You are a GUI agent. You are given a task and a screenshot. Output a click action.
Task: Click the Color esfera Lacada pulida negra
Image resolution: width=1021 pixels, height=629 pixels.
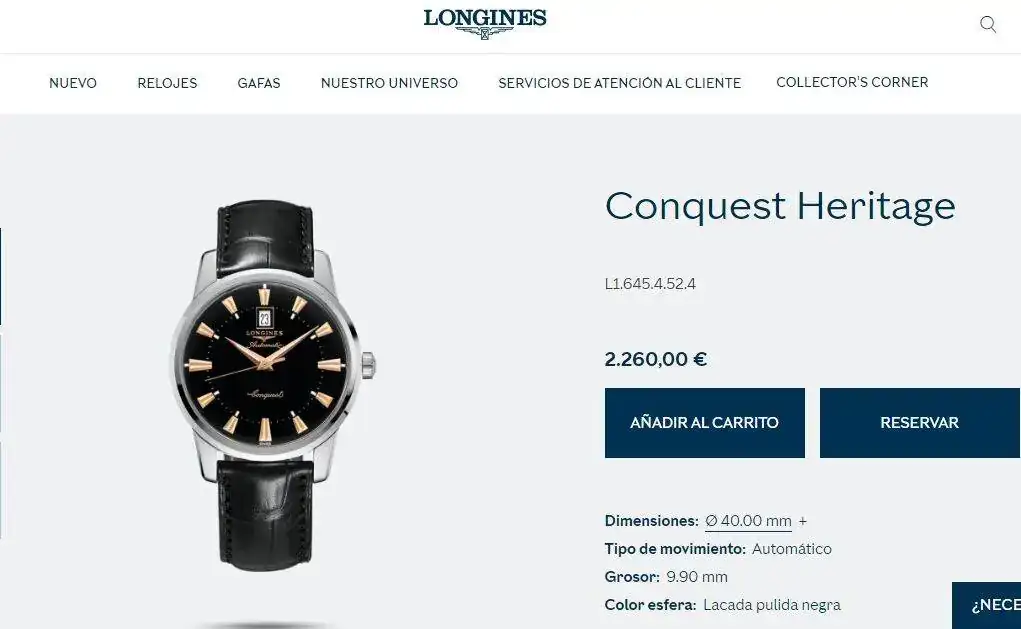click(x=772, y=605)
